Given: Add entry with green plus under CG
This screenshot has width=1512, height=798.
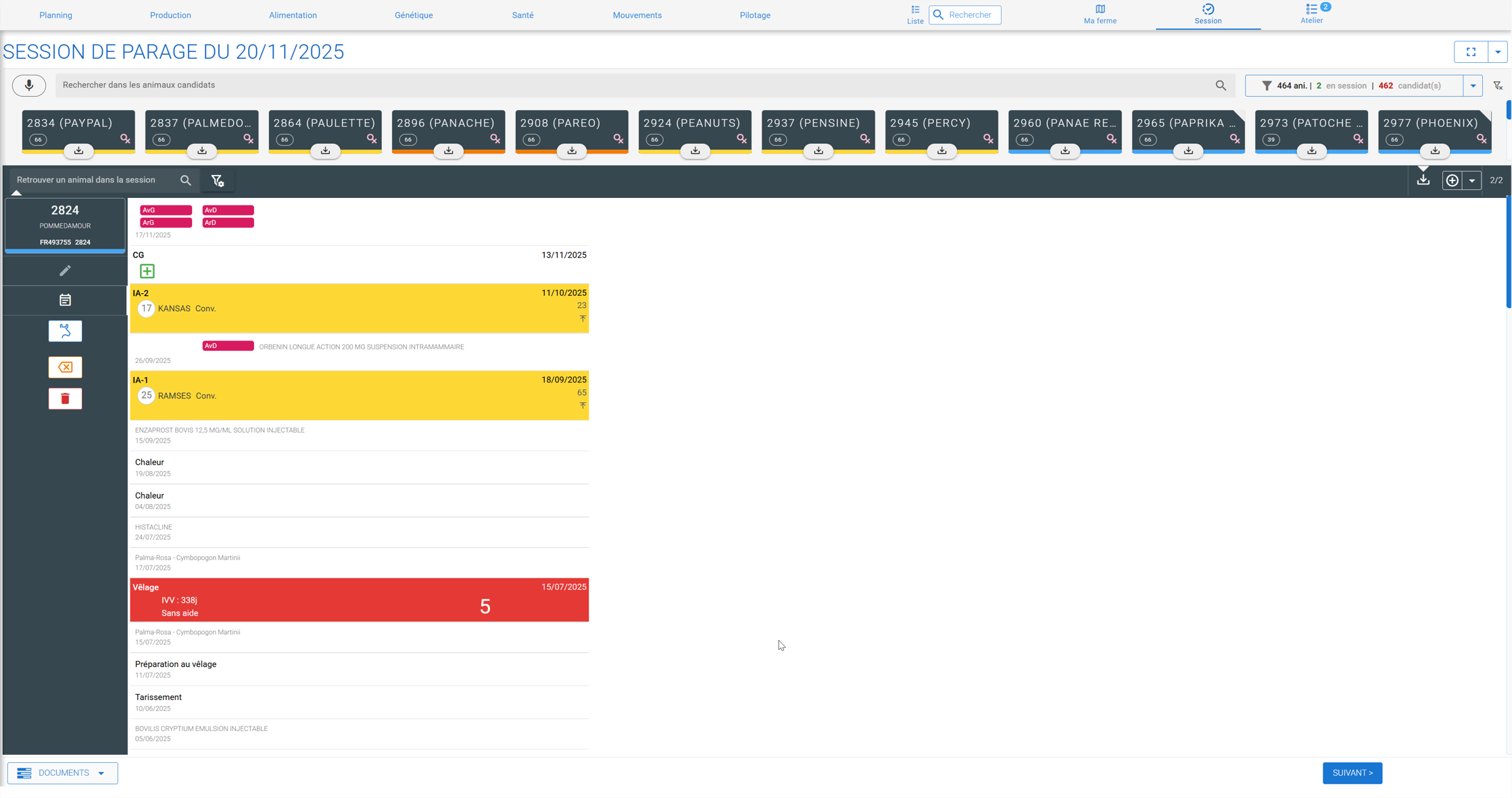Looking at the screenshot, I should (x=147, y=271).
